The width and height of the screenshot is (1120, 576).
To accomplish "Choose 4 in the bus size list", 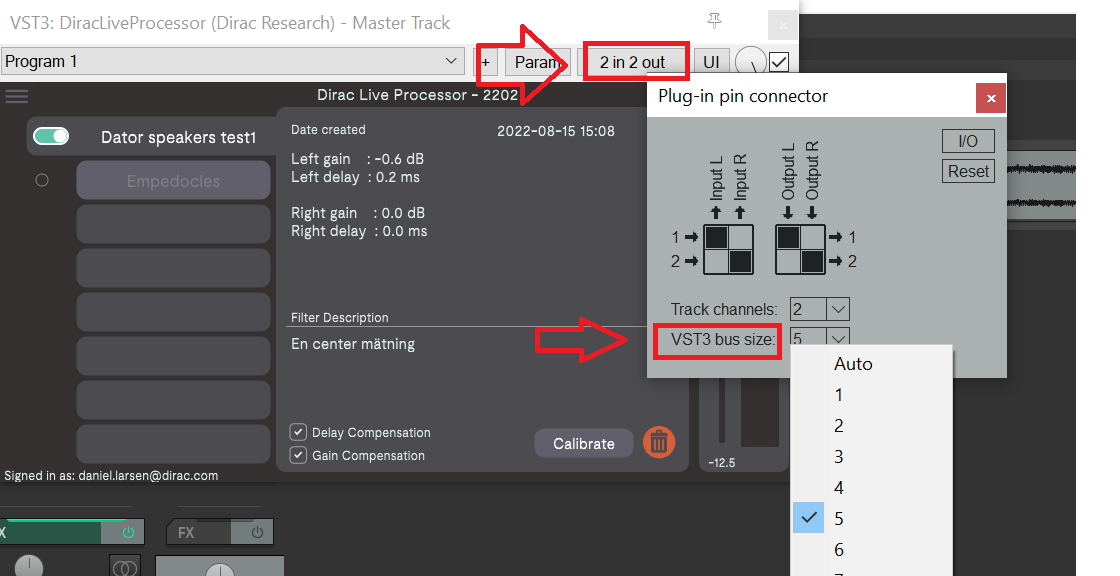I will (x=872, y=487).
